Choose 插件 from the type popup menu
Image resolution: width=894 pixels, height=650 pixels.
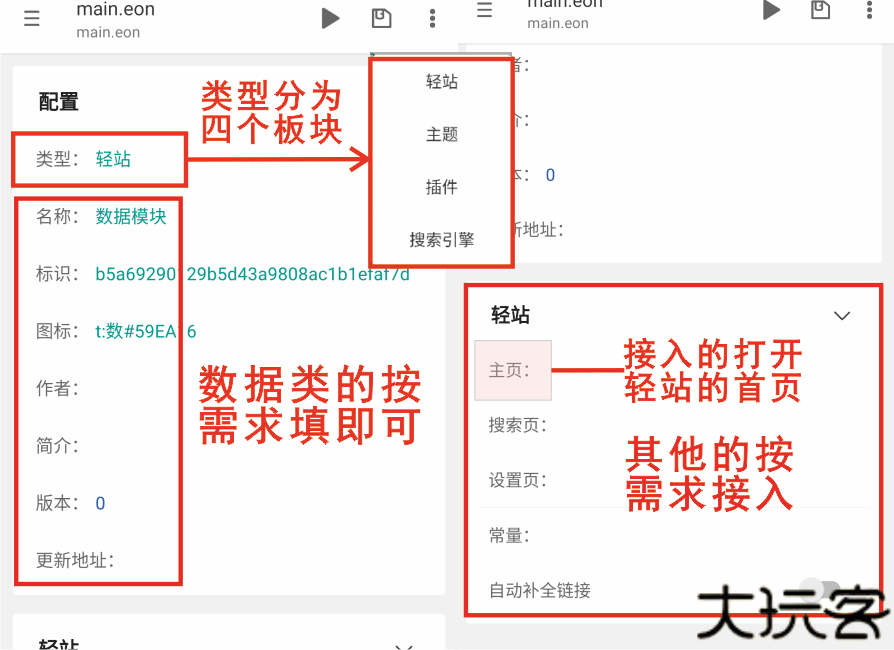click(x=441, y=187)
